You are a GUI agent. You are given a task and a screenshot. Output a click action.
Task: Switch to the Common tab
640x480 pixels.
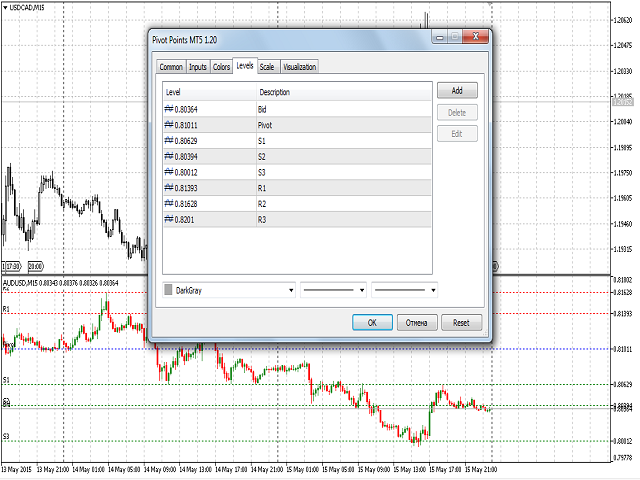point(171,67)
